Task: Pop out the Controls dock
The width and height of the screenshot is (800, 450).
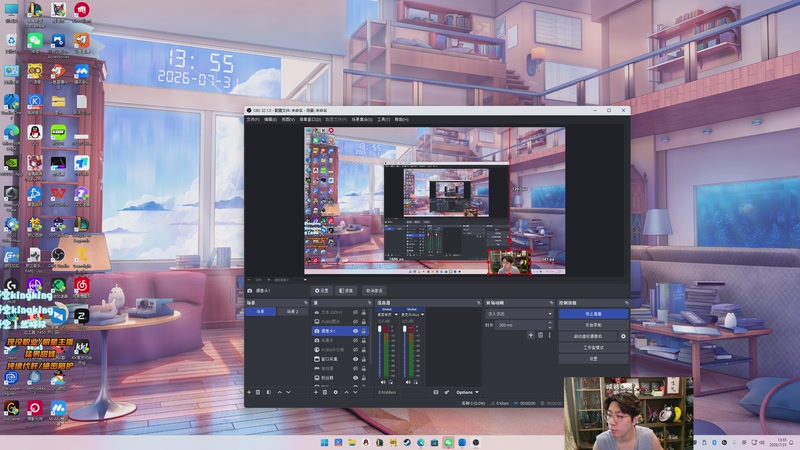Action: pyautogui.click(x=627, y=303)
